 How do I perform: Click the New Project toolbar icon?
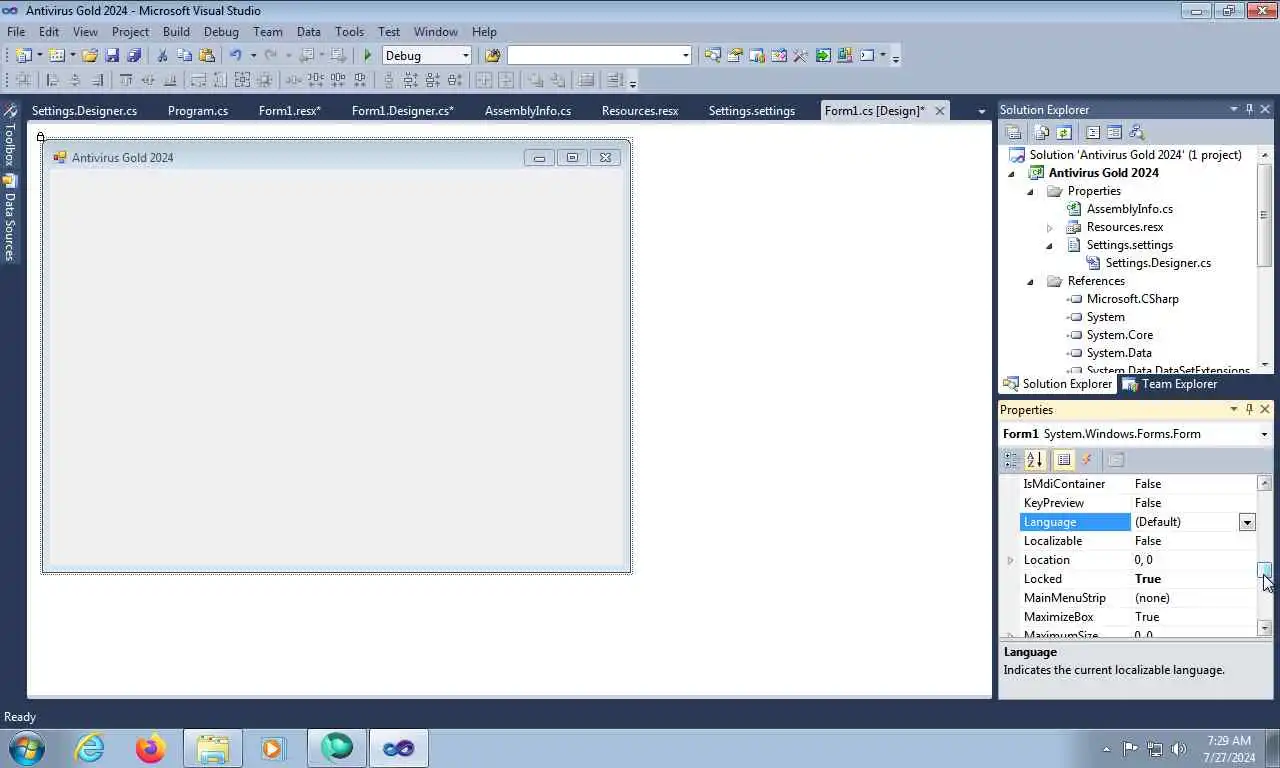pos(23,55)
